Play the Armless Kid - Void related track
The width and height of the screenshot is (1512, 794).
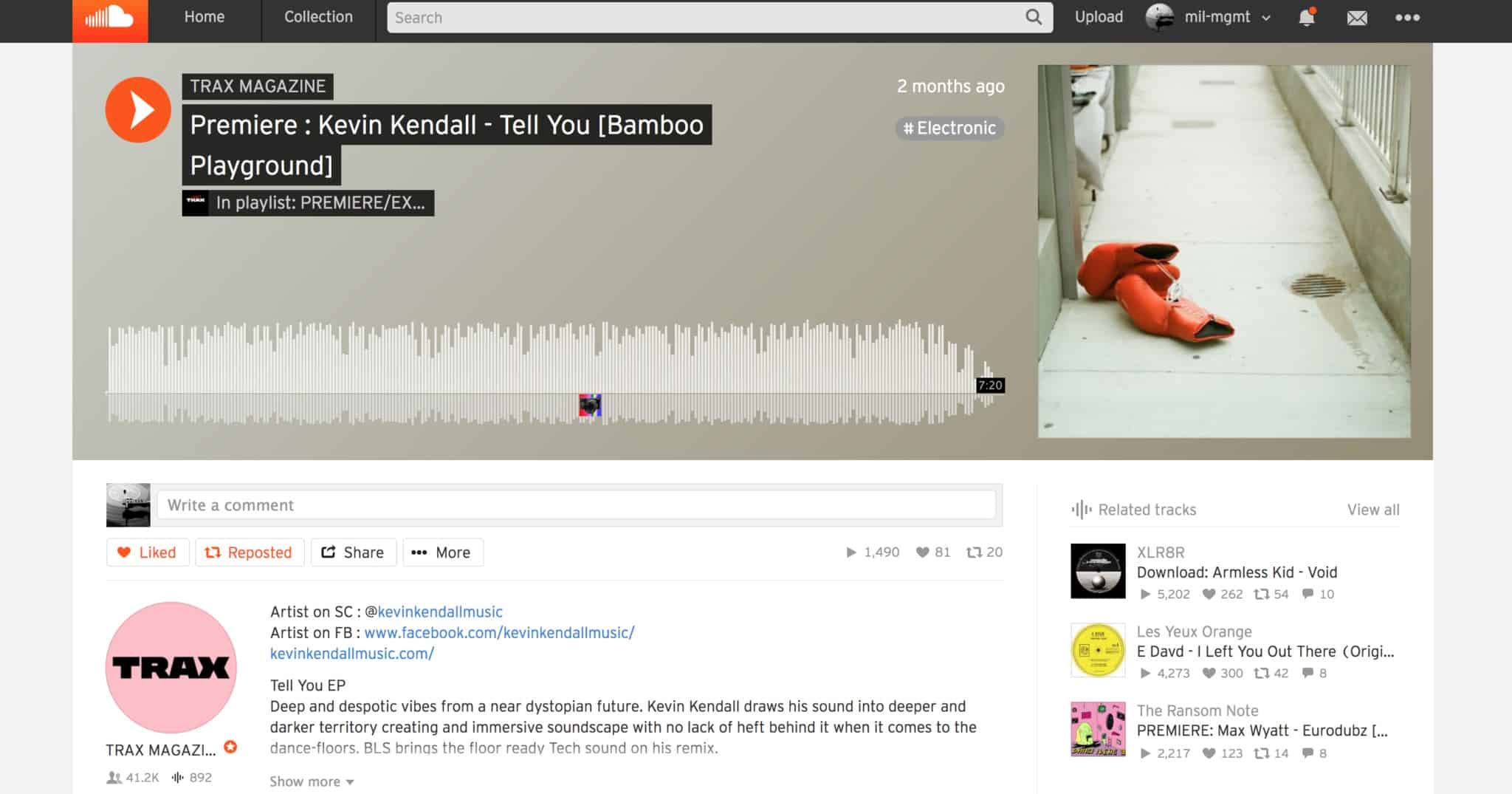(x=1098, y=571)
